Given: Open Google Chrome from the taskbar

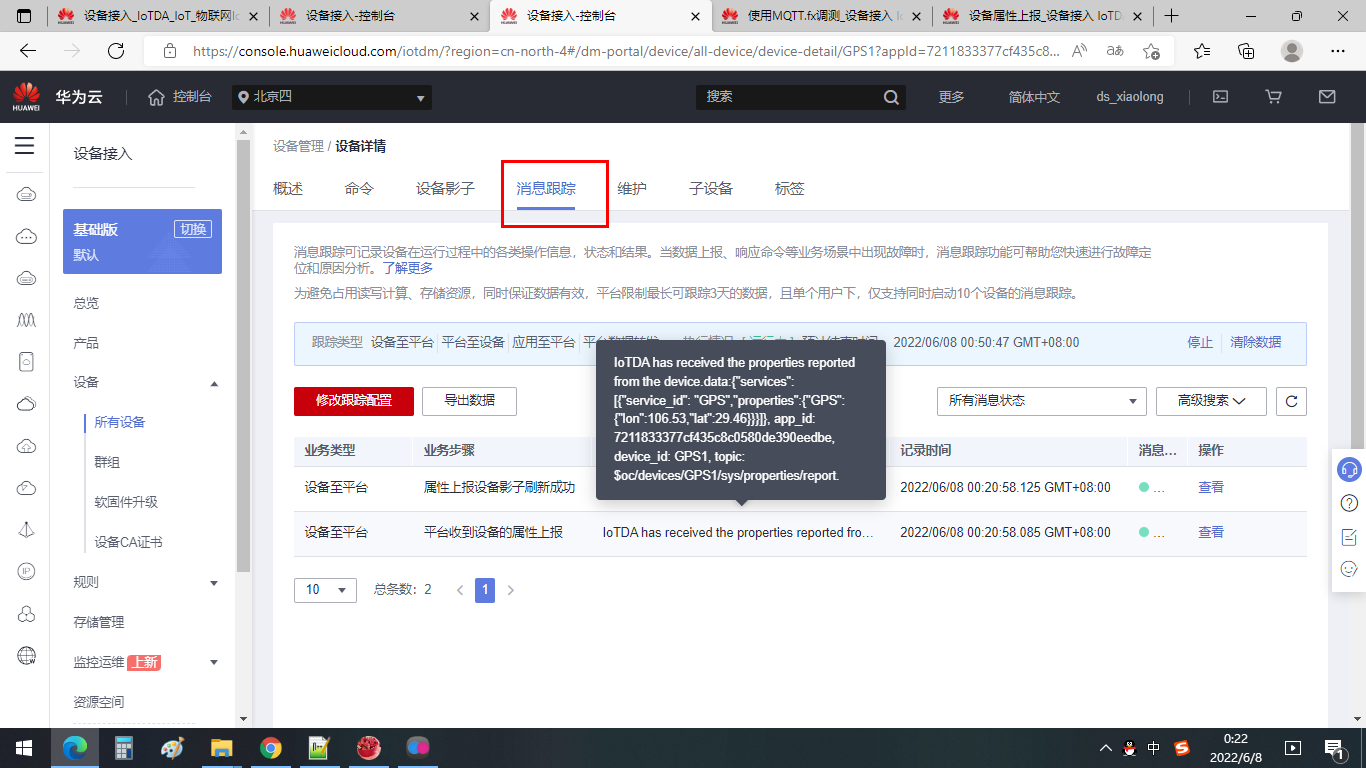Looking at the screenshot, I should click(x=270, y=747).
